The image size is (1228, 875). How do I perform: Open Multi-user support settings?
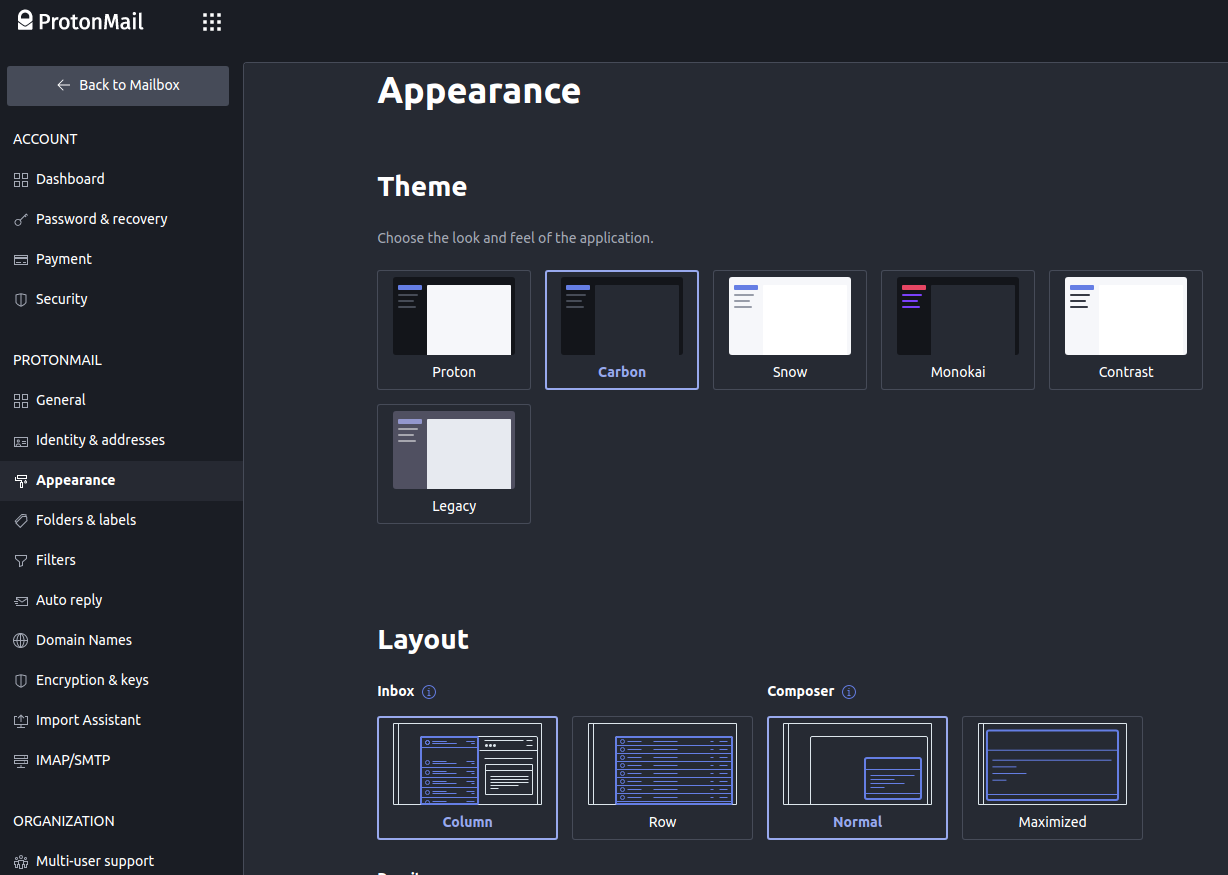coord(94,861)
